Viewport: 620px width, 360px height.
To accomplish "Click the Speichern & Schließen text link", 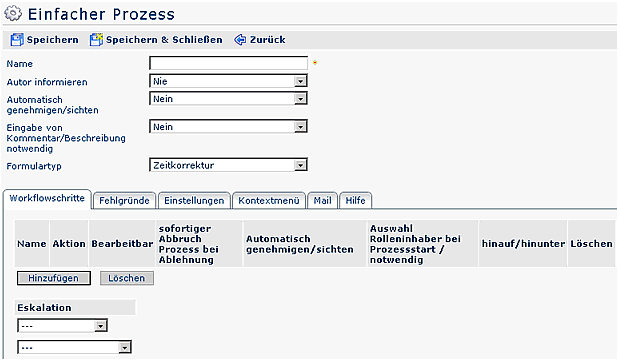I will pyautogui.click(x=164, y=40).
